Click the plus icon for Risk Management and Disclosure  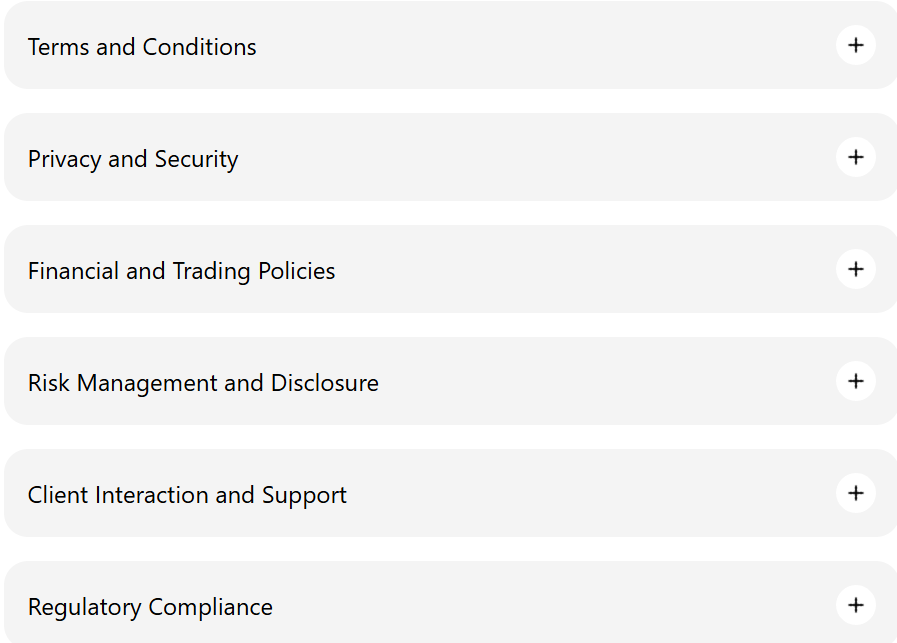point(855,382)
